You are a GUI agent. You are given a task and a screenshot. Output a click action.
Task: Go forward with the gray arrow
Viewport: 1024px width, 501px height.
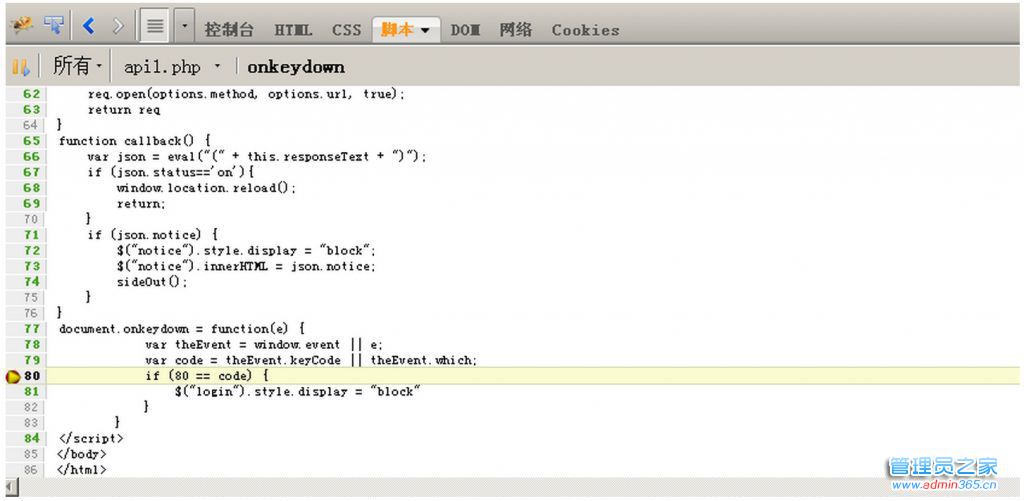click(118, 25)
